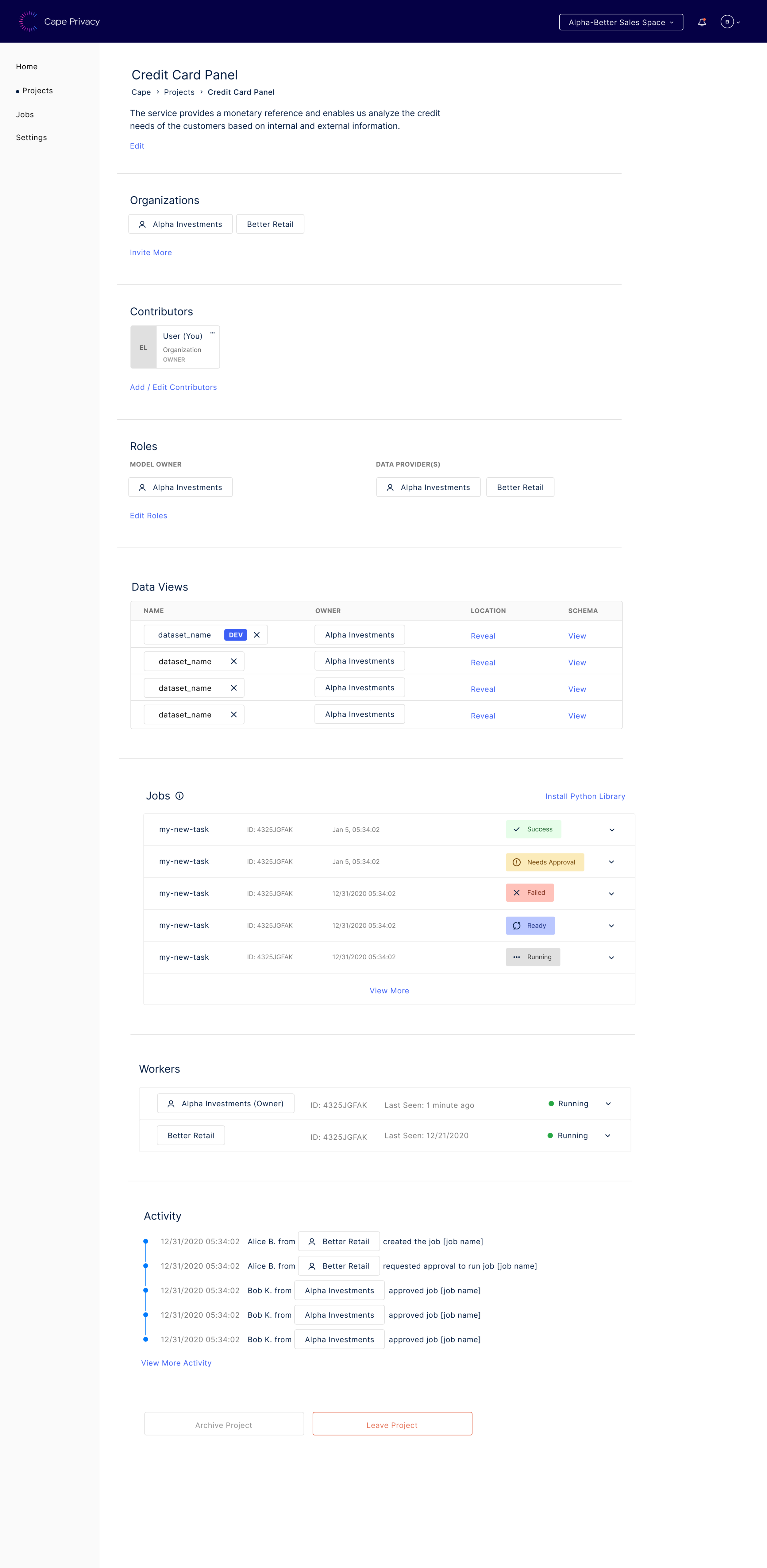Click the Archive Project button
Image resolution: width=767 pixels, height=1568 pixels.
[x=223, y=1424]
